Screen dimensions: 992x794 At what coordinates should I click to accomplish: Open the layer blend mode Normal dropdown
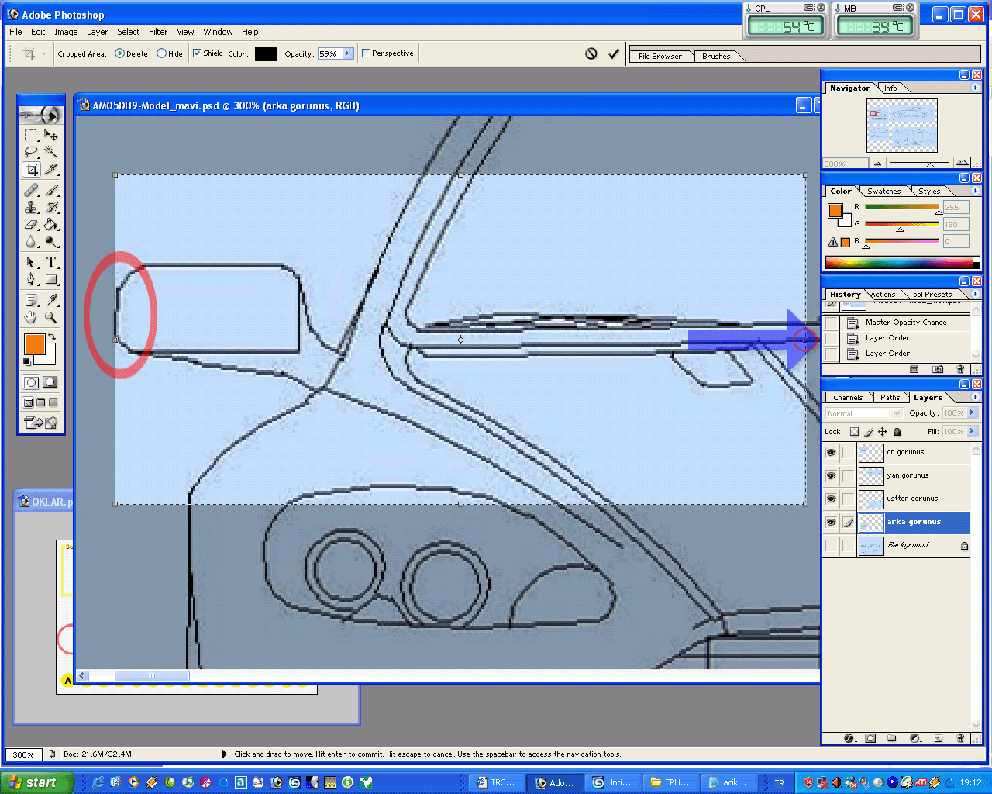click(x=865, y=413)
